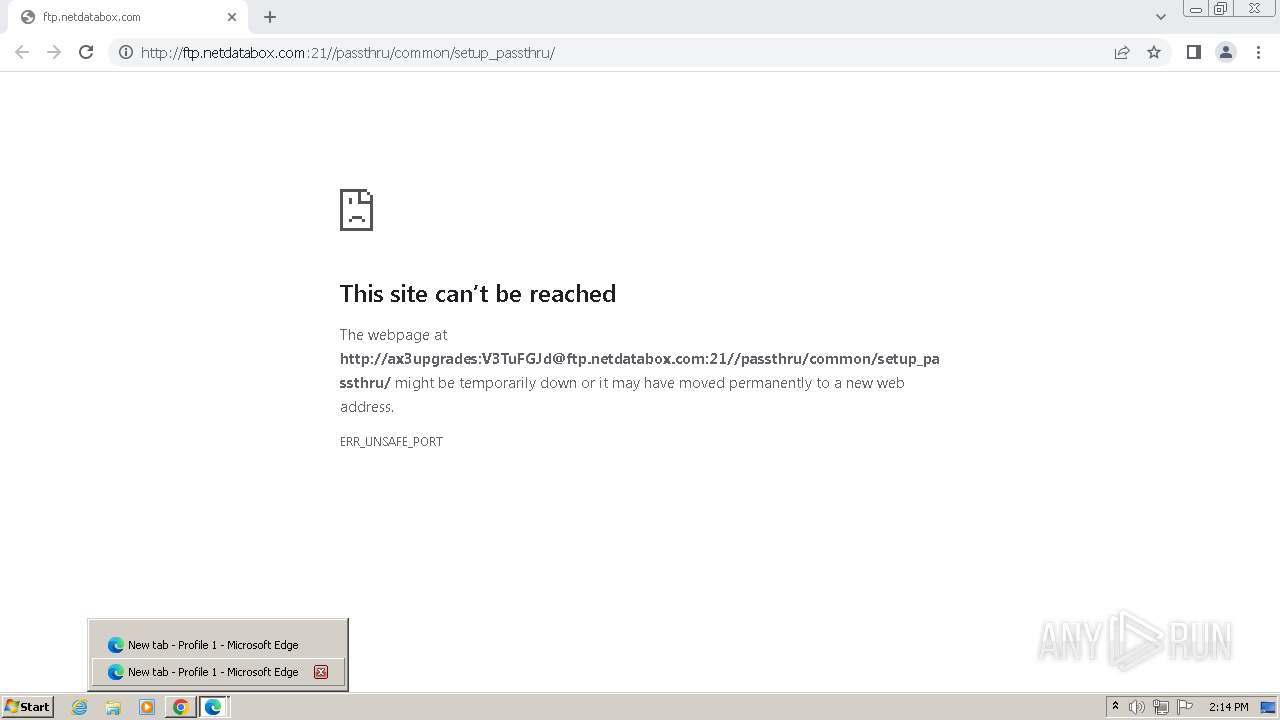The width and height of the screenshot is (1280, 720).
Task: Reload the page with the refresh icon
Action: coord(86,52)
